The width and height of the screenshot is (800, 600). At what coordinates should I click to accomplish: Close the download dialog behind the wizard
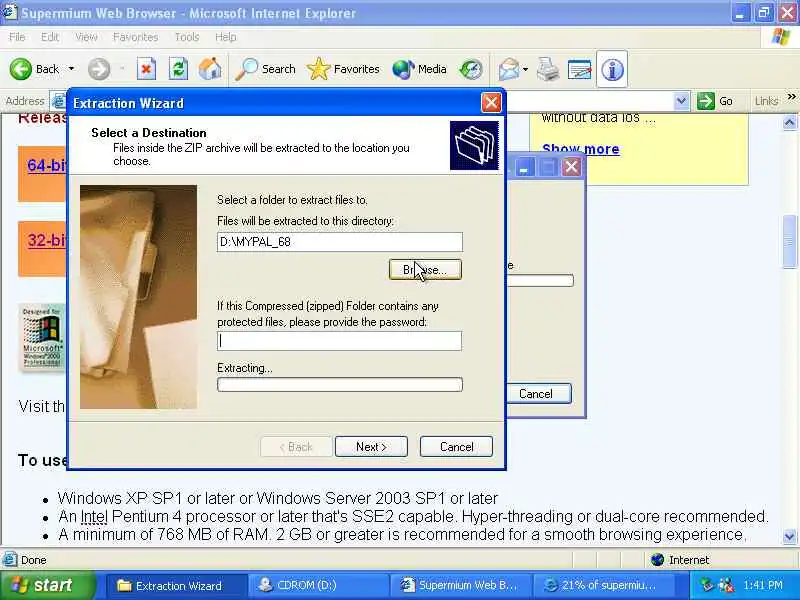click(571, 167)
